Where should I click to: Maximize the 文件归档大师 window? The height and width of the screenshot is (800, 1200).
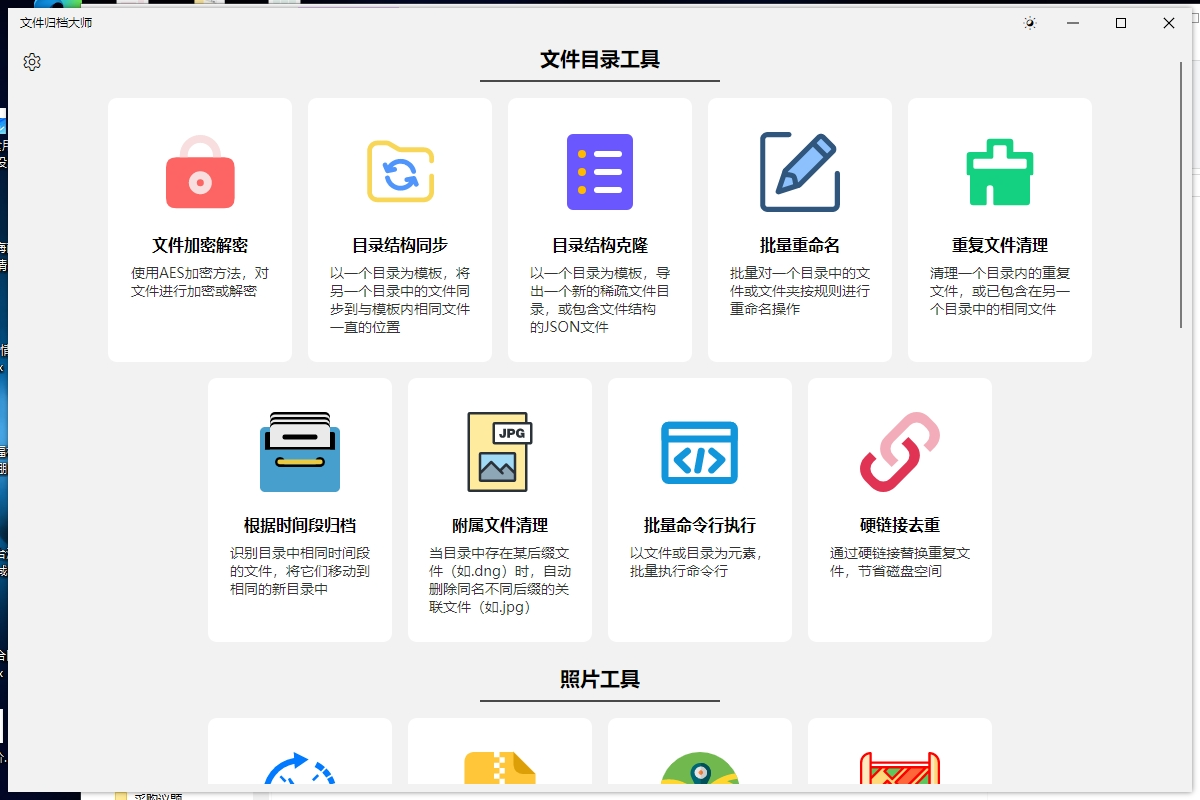pos(1121,23)
